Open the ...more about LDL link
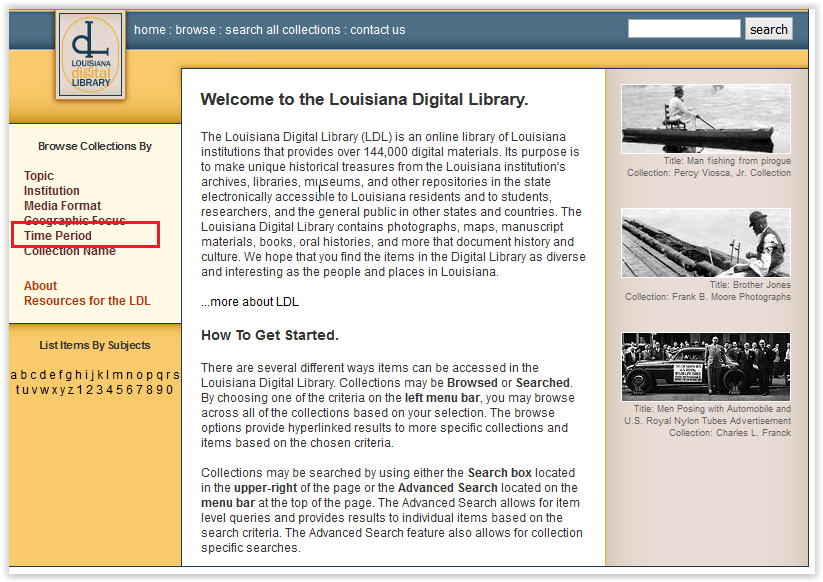The height and width of the screenshot is (582, 823). [x=250, y=302]
